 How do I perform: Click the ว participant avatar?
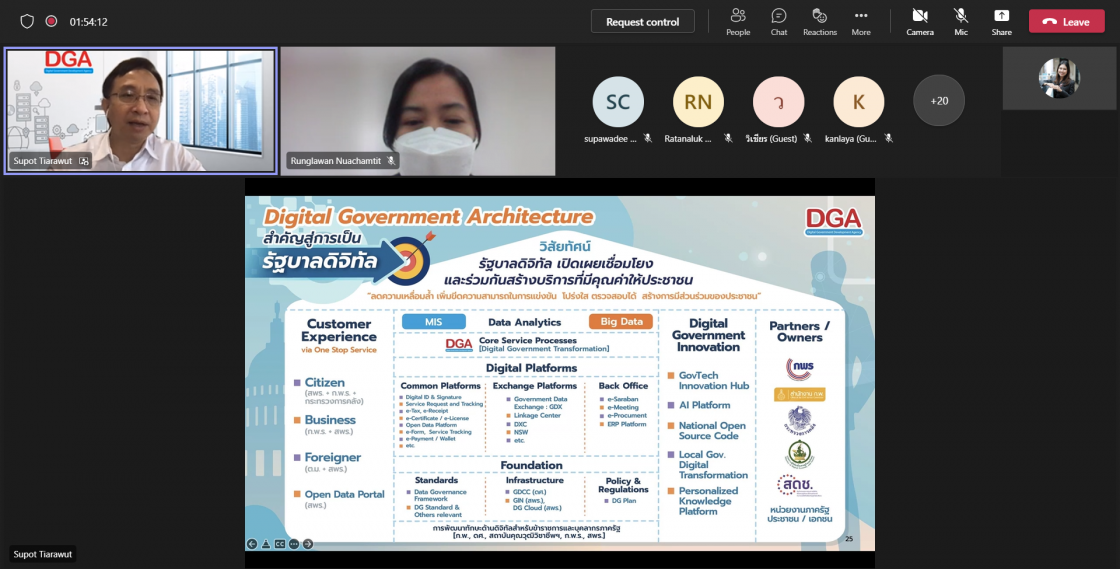[x=779, y=101]
